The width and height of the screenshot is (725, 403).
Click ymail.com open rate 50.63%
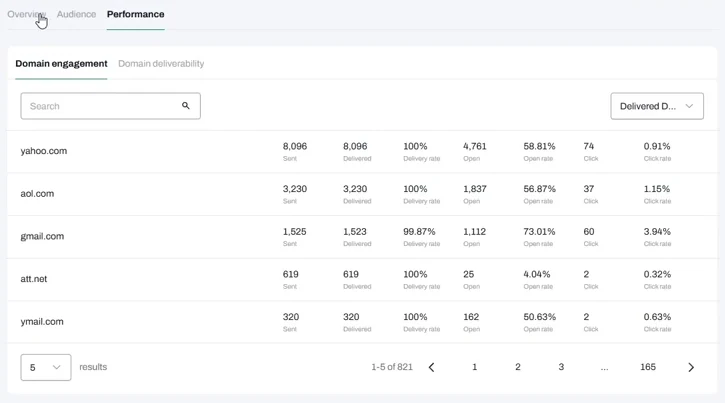pos(540,317)
